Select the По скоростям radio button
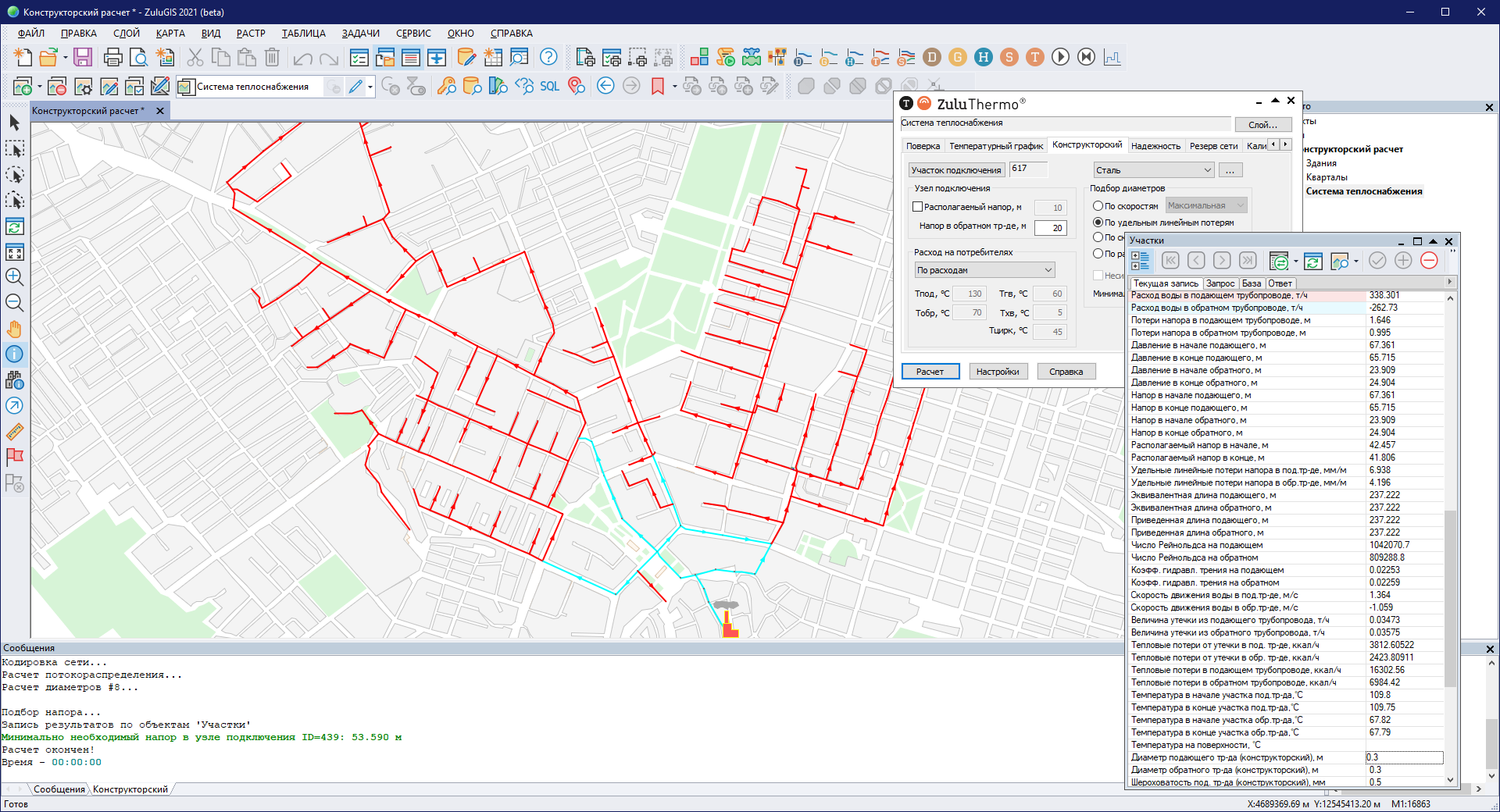 [x=1098, y=206]
